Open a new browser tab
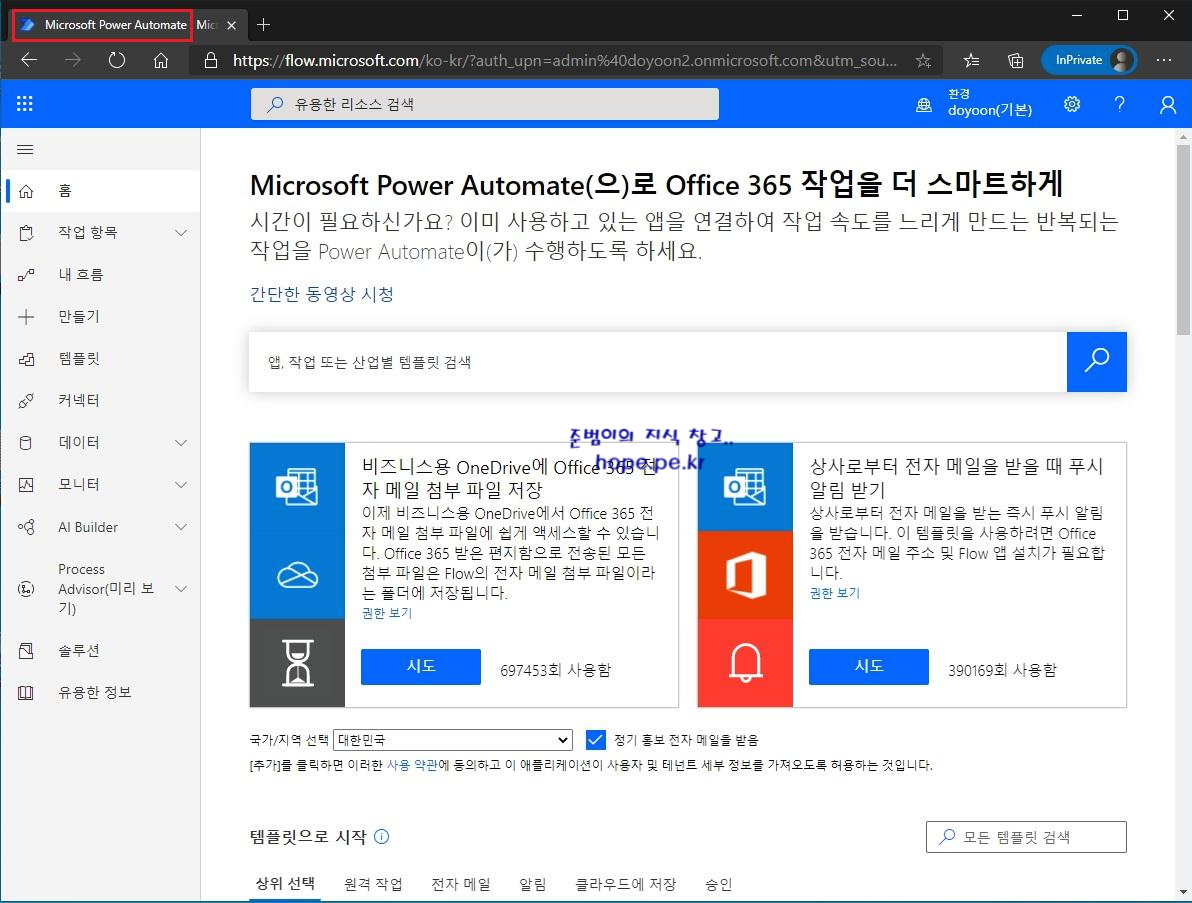 (263, 25)
